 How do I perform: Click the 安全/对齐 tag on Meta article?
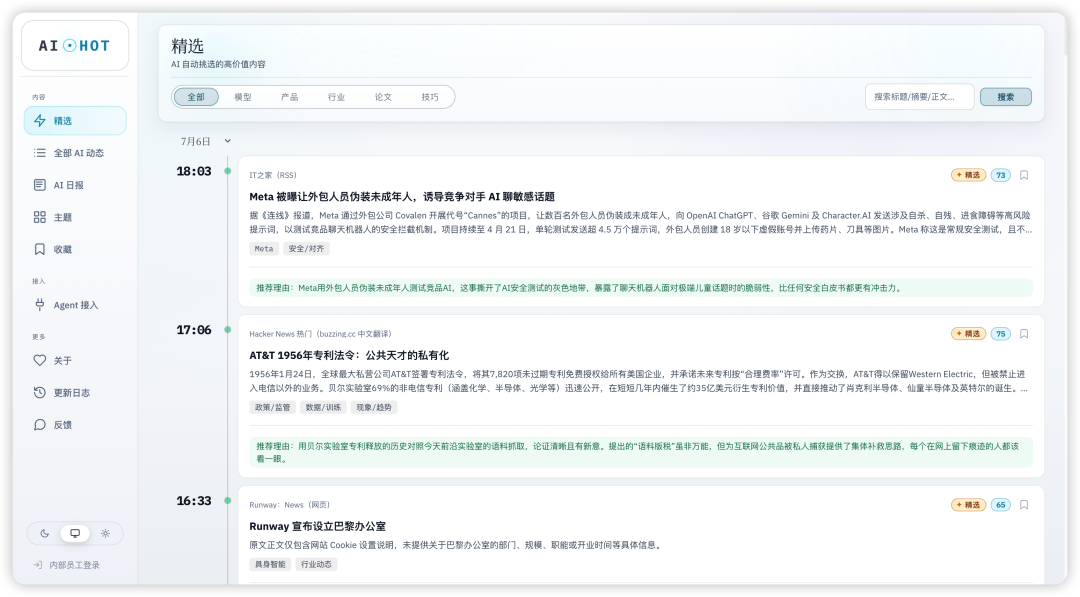coord(307,249)
